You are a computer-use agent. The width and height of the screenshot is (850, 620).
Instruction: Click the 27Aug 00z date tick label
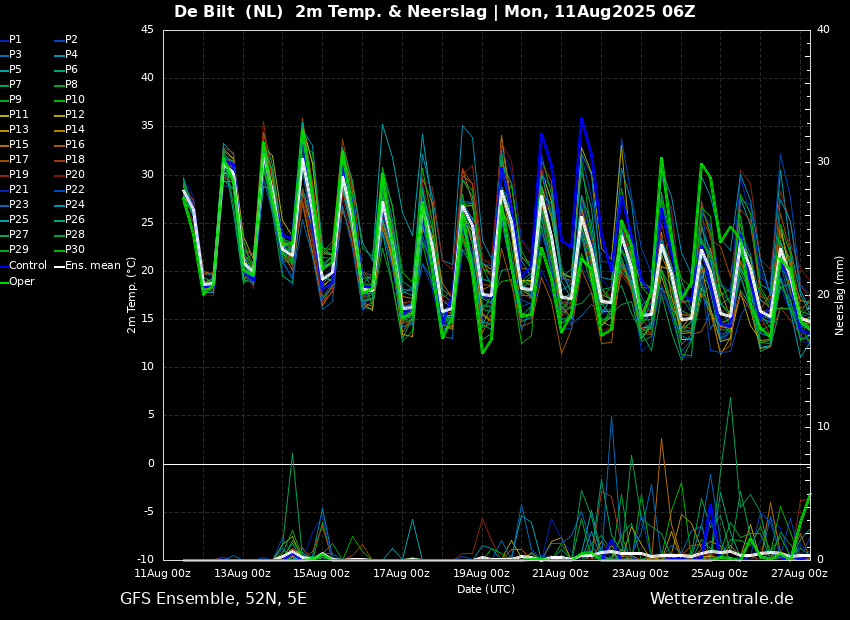click(800, 573)
